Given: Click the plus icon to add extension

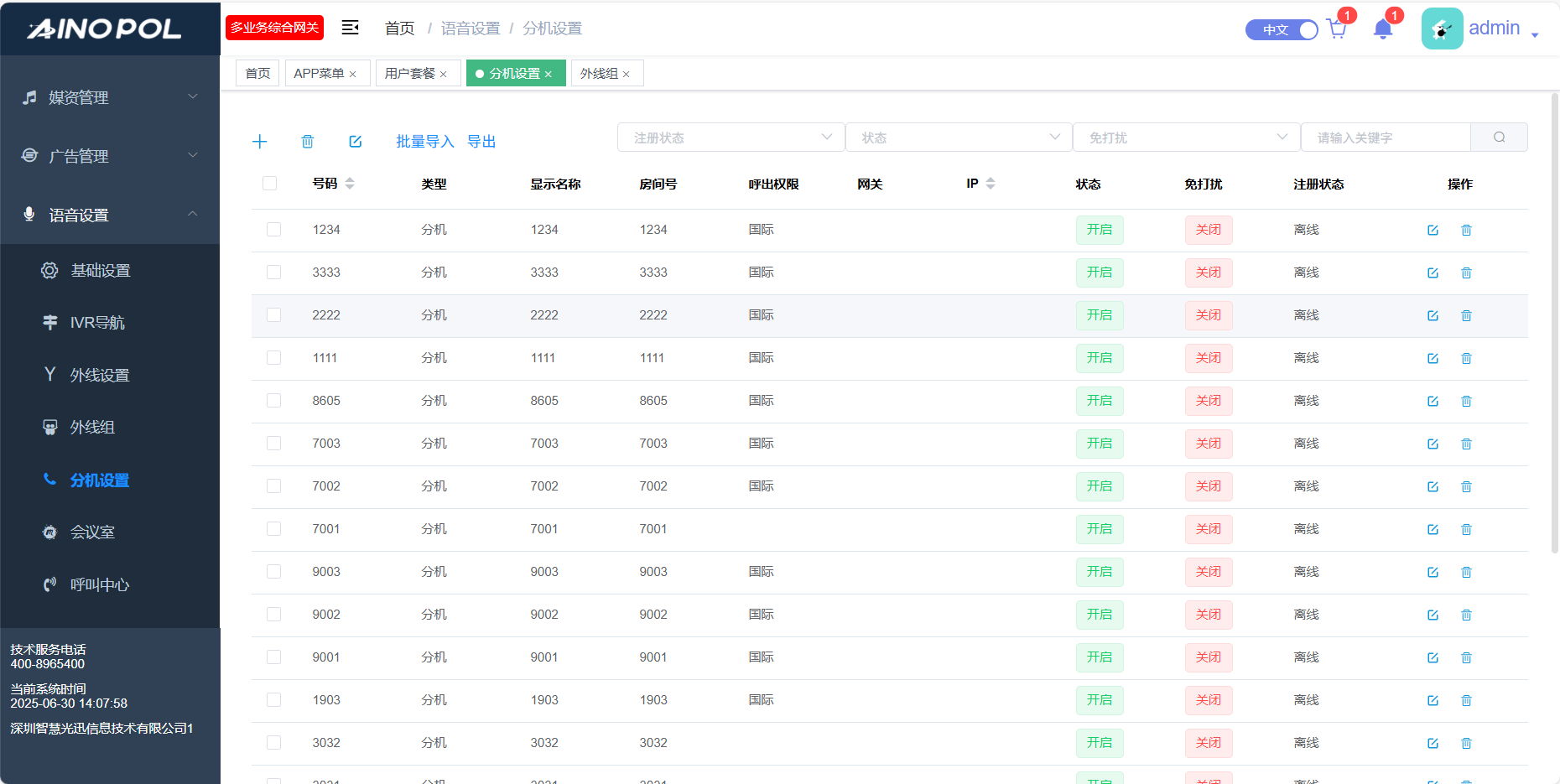Looking at the screenshot, I should point(260,142).
